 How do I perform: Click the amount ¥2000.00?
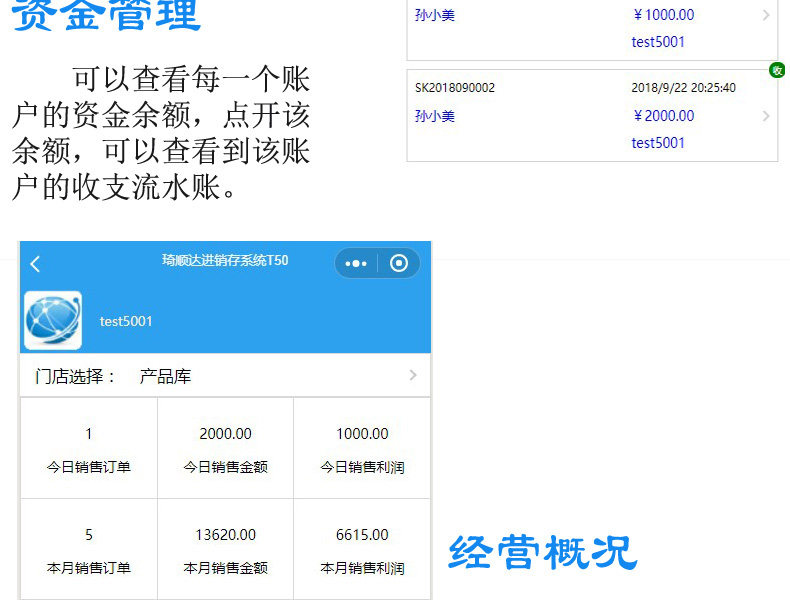[664, 116]
